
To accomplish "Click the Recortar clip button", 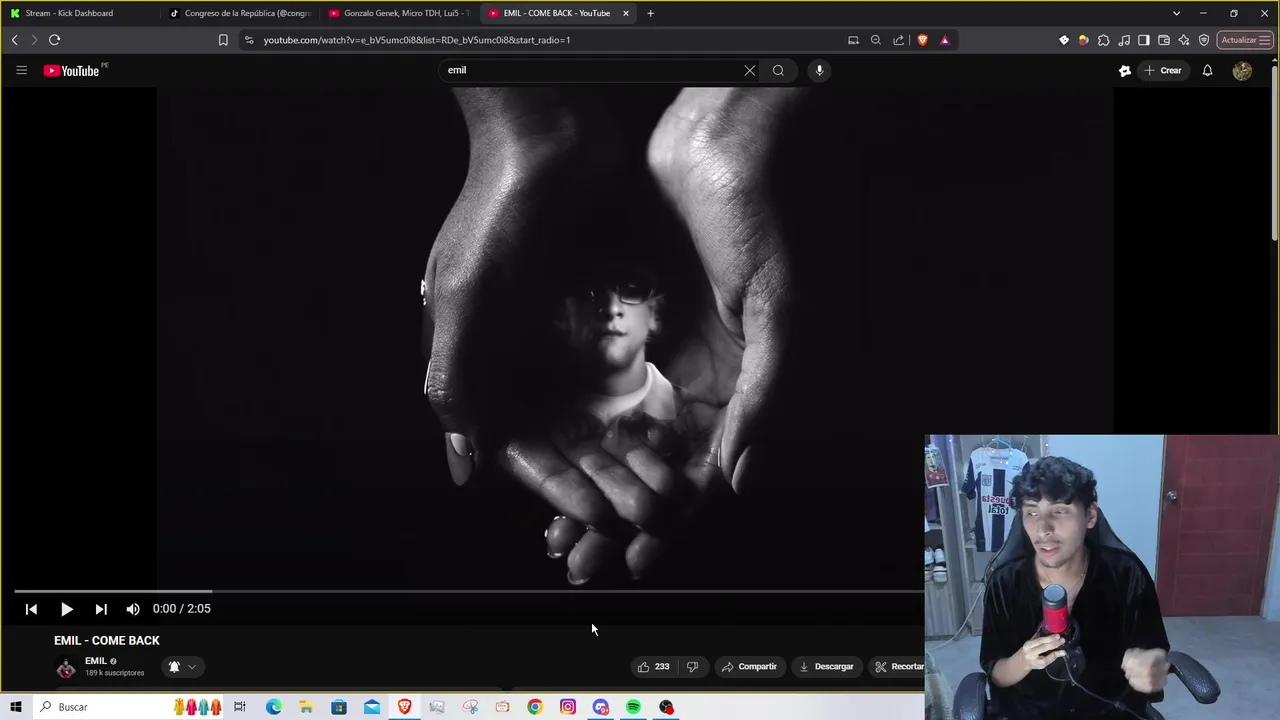I will (899, 666).
